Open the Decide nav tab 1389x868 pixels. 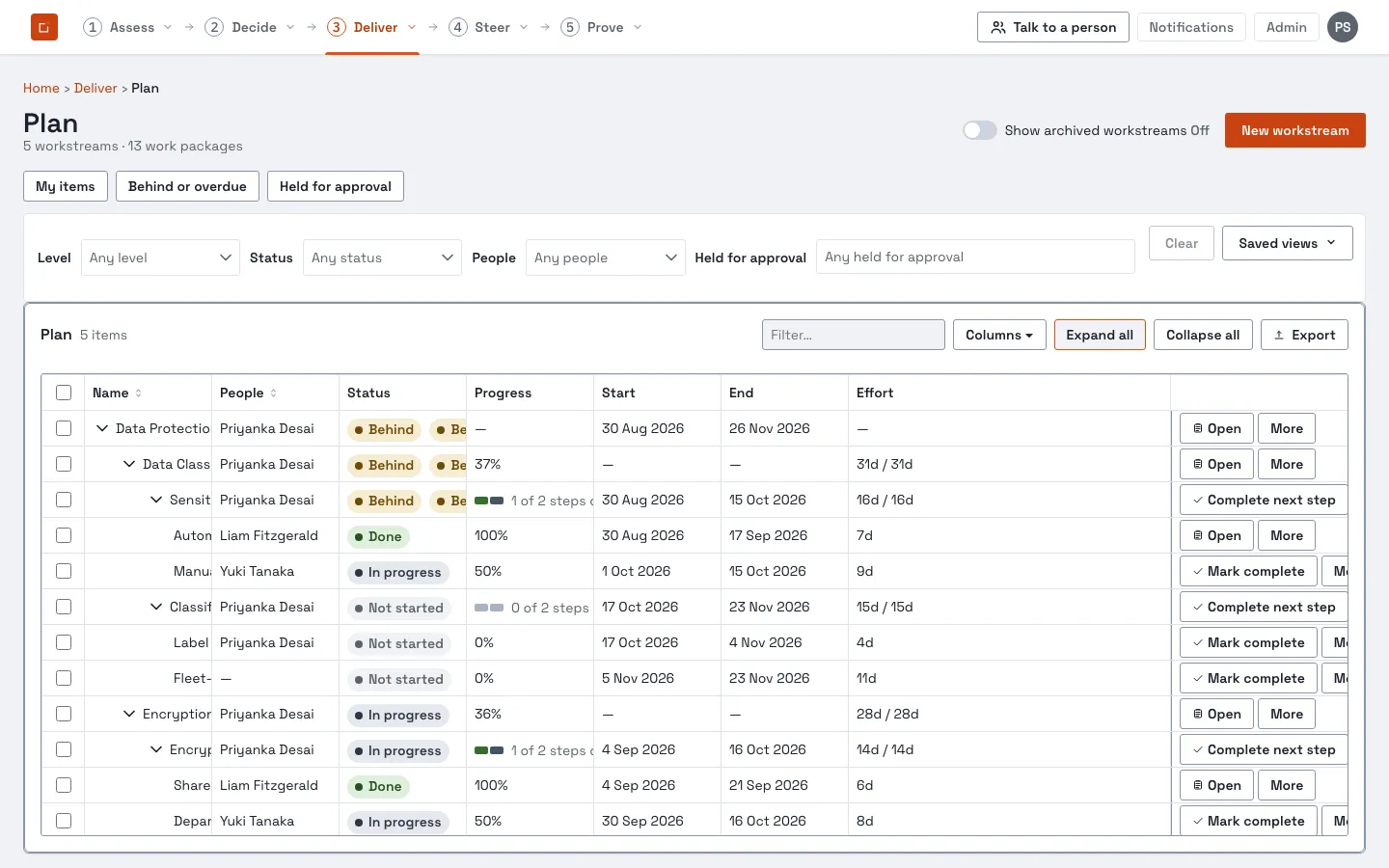251,27
